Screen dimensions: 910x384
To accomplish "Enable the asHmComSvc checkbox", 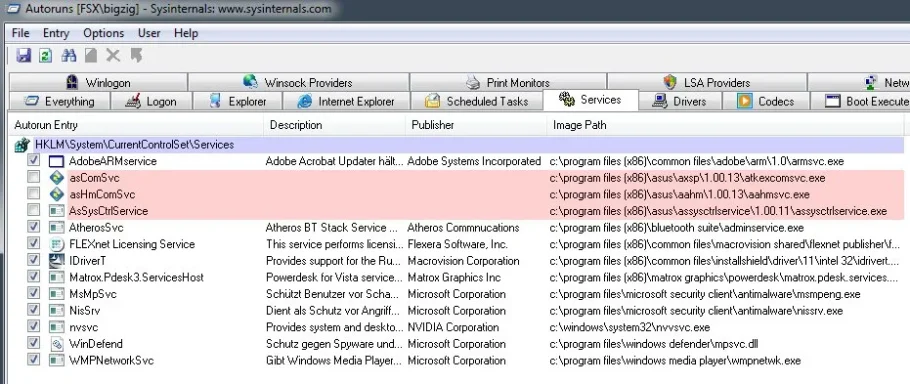I will click(34, 193).
